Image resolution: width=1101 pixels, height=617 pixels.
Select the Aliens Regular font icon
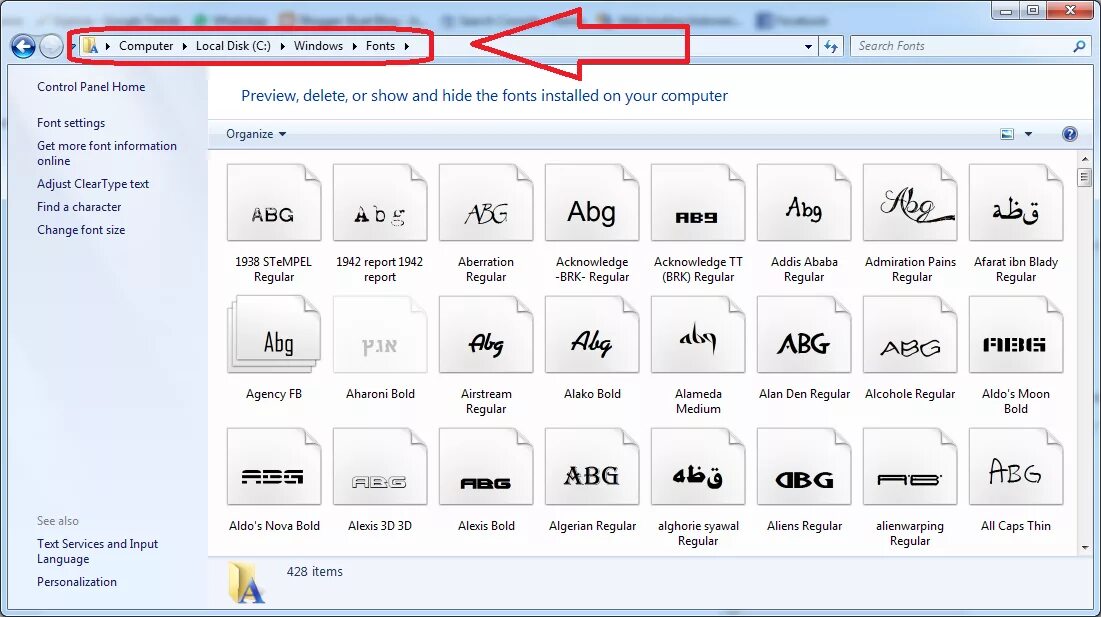point(804,466)
